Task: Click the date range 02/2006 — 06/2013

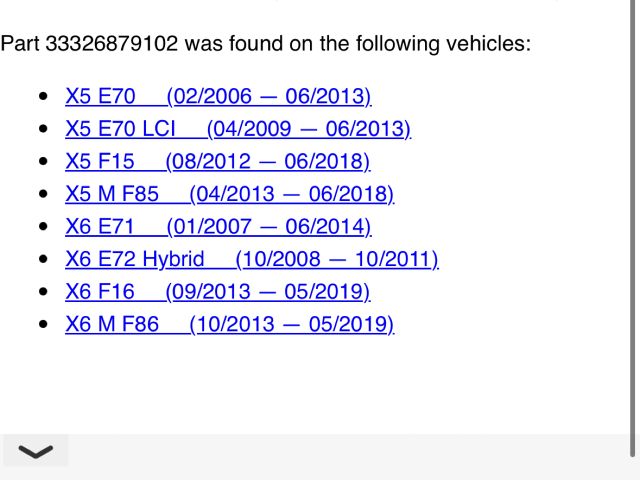Action: [269, 97]
